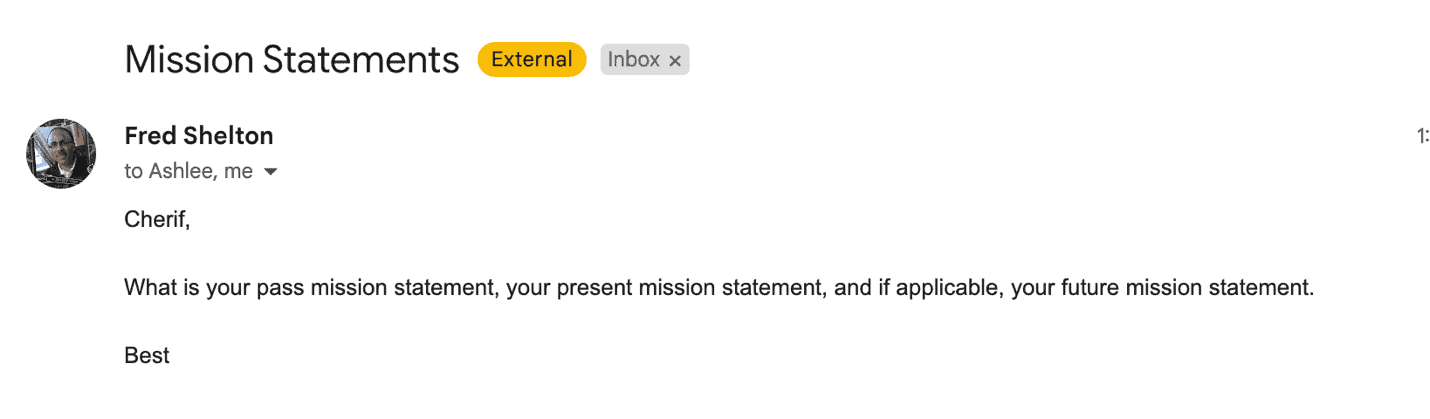Remove the Inbox label with its x
Screen dimensions: 1430x419
675,61
